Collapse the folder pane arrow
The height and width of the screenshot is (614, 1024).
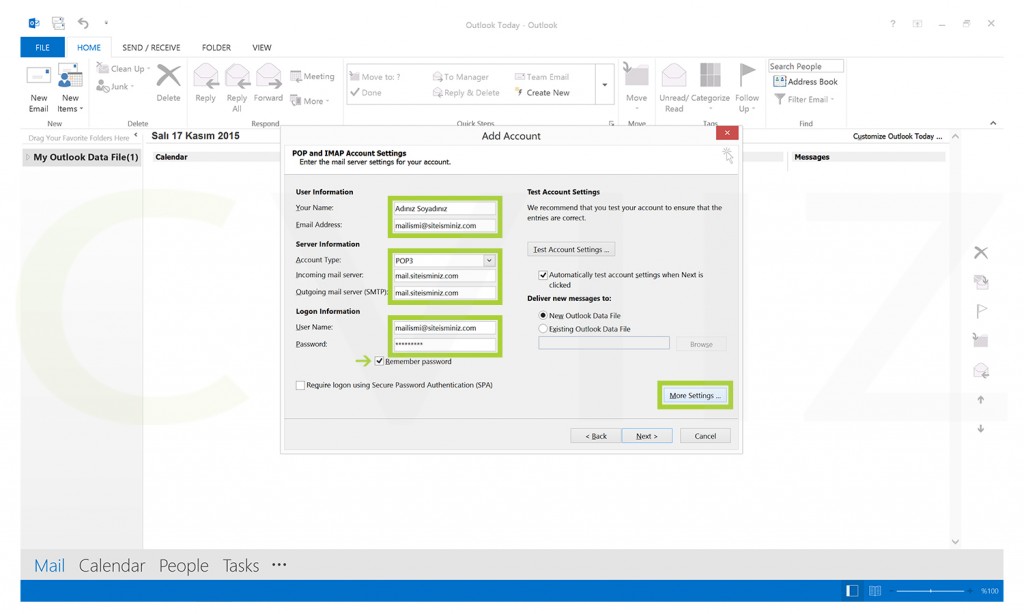pyautogui.click(x=136, y=135)
